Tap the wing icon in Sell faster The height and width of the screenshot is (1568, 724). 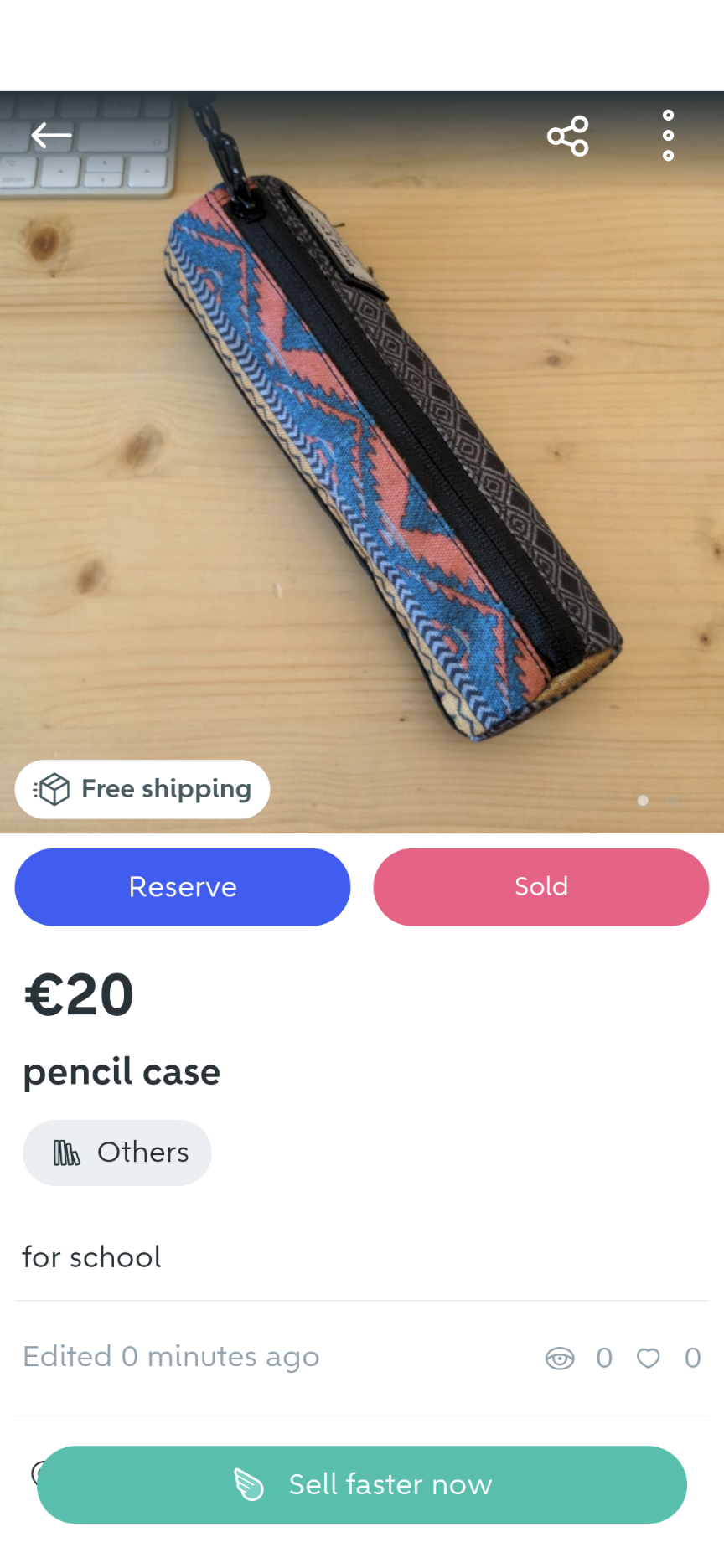[248, 1484]
